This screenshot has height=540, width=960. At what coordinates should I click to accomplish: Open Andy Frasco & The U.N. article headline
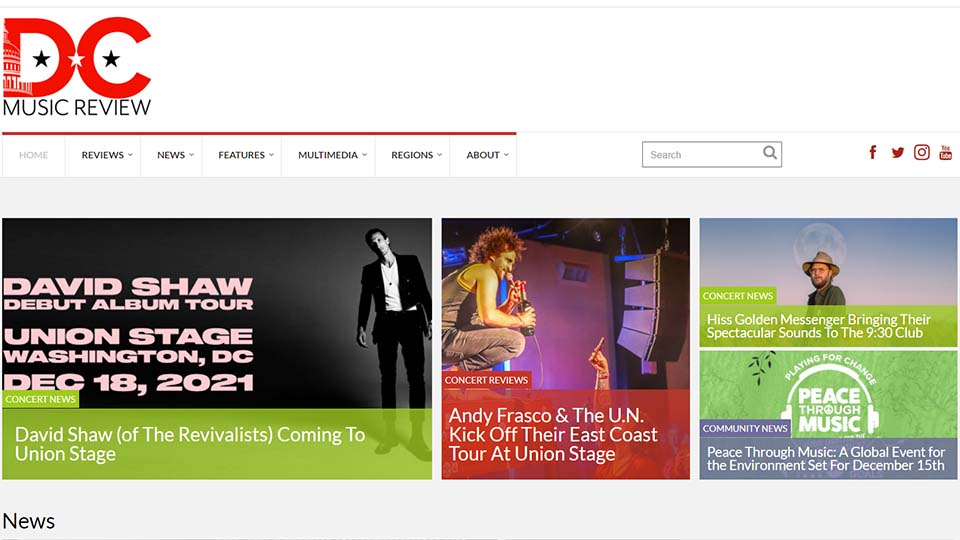[553, 434]
